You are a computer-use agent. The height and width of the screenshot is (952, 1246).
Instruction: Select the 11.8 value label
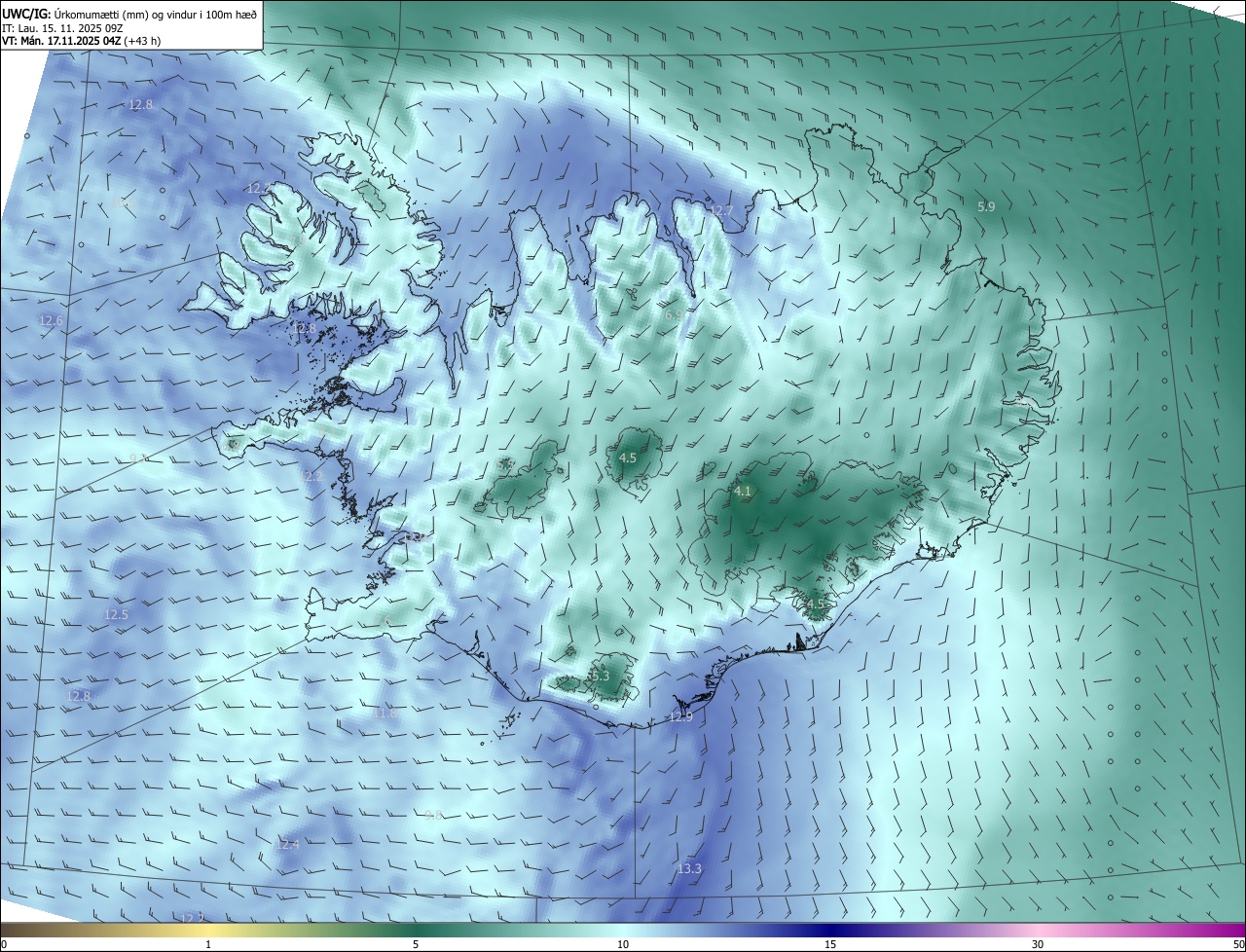tap(385, 713)
